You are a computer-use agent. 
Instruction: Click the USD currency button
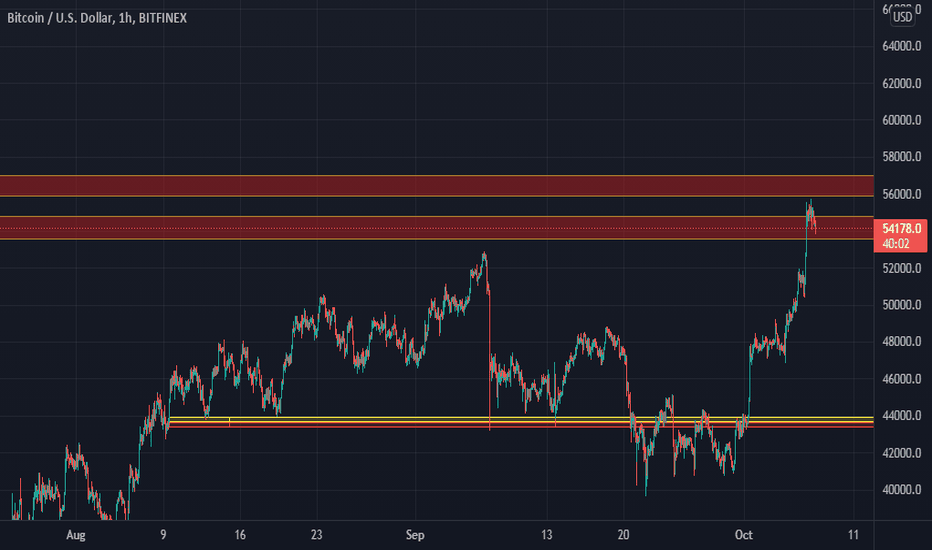pyautogui.click(x=902, y=17)
